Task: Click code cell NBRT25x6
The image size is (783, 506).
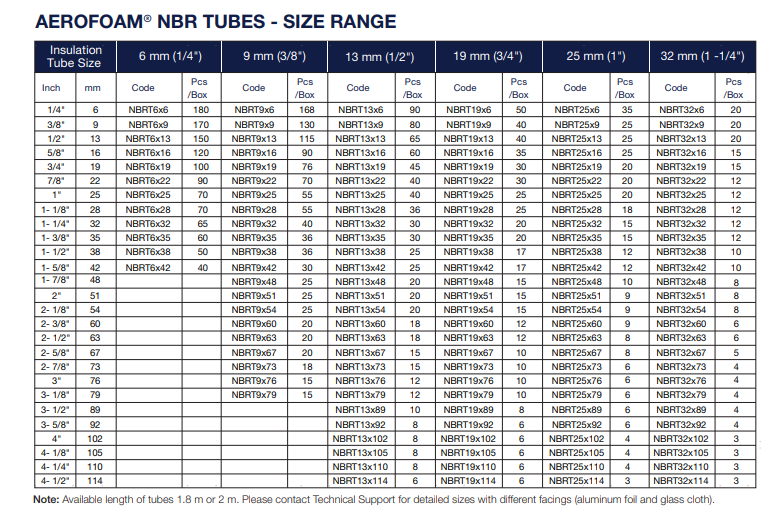Action: point(577,110)
